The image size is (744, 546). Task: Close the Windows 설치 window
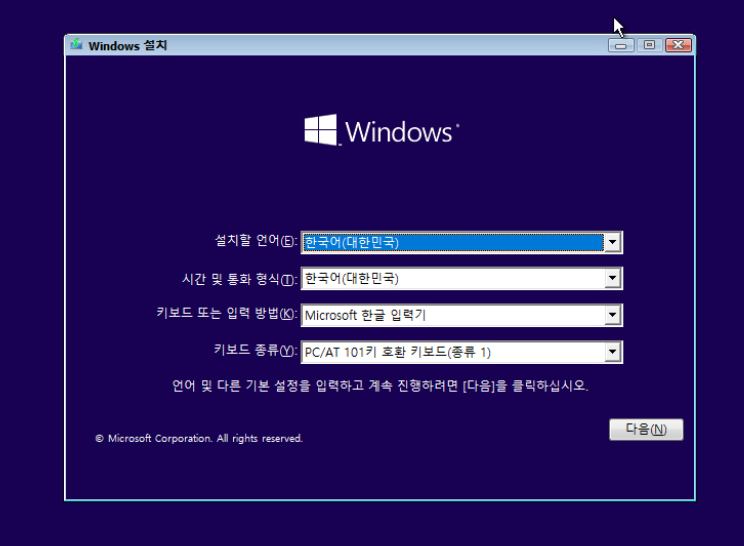678,45
